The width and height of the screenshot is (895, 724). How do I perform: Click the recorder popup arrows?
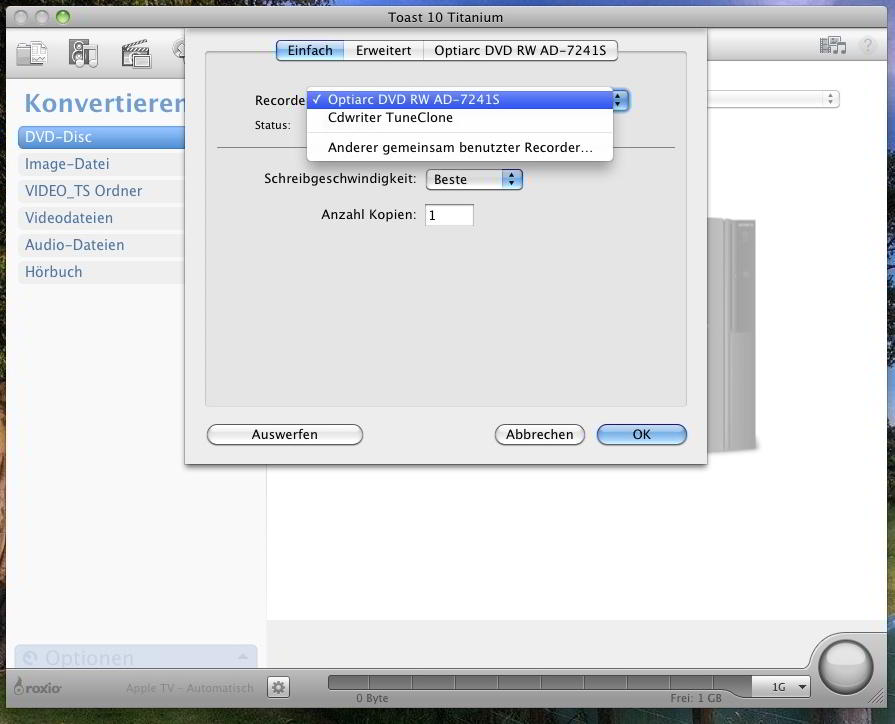(620, 100)
